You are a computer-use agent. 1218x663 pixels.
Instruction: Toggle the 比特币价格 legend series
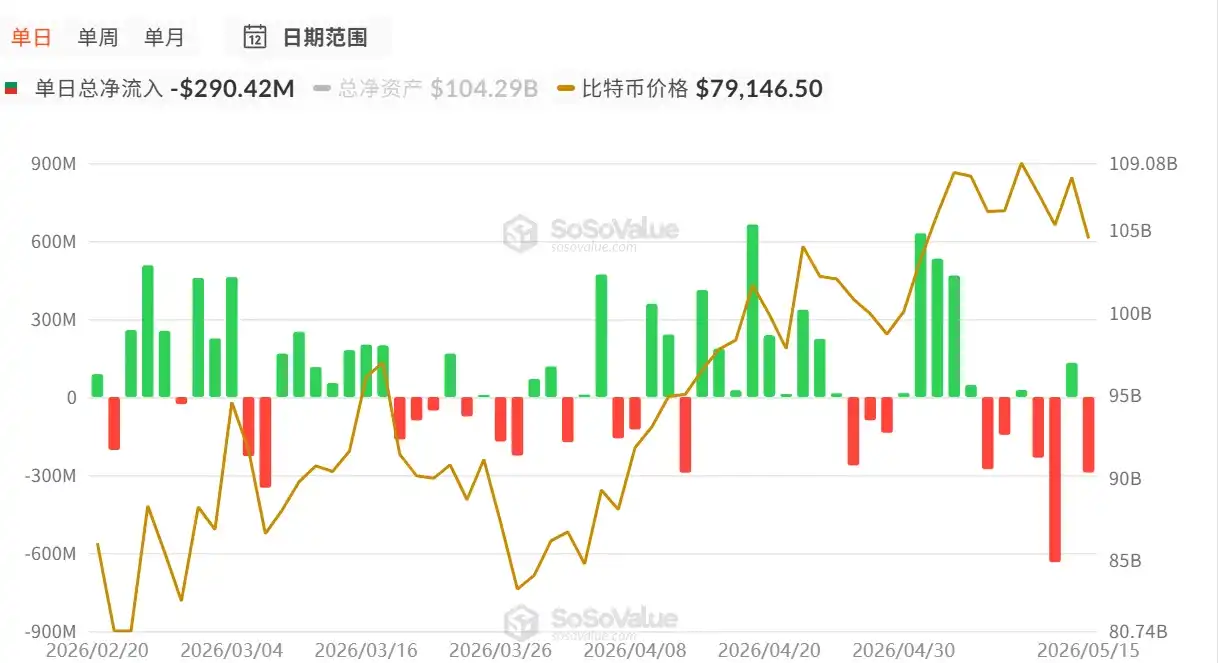[x=690, y=89]
